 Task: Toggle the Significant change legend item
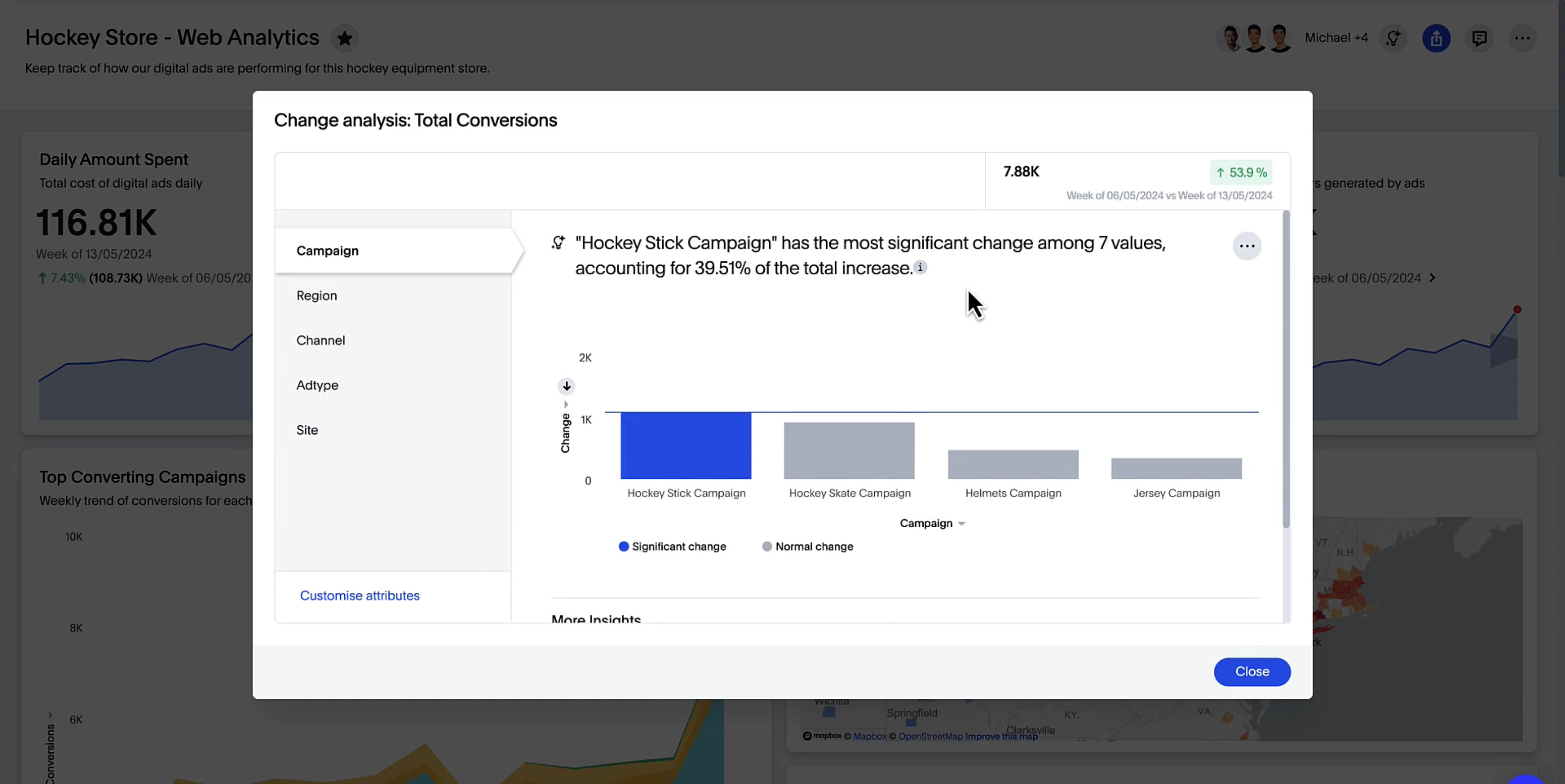(672, 547)
